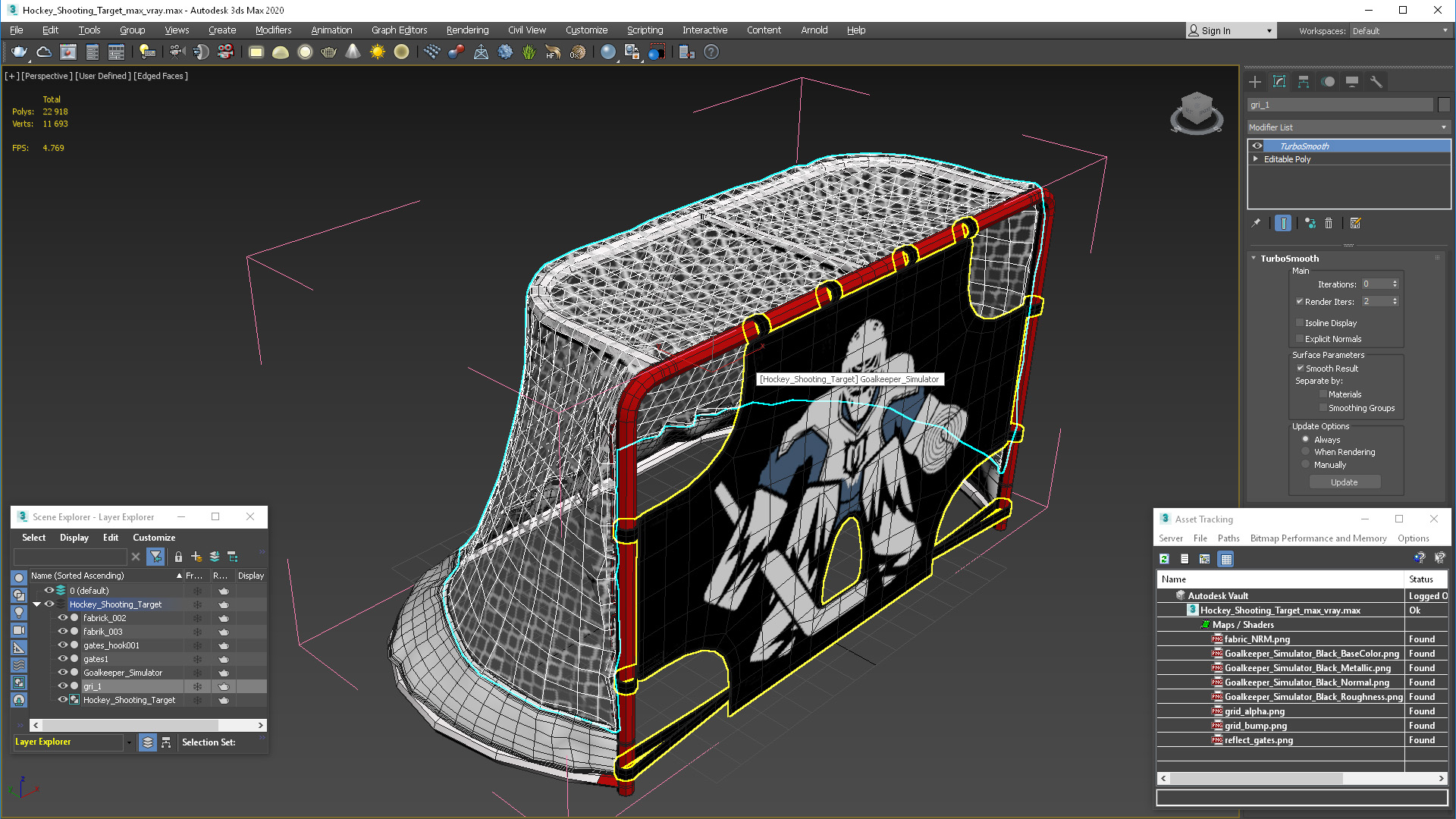This screenshot has height=819, width=1456.
Task: Open the Motion panel tab
Action: pos(1328,82)
